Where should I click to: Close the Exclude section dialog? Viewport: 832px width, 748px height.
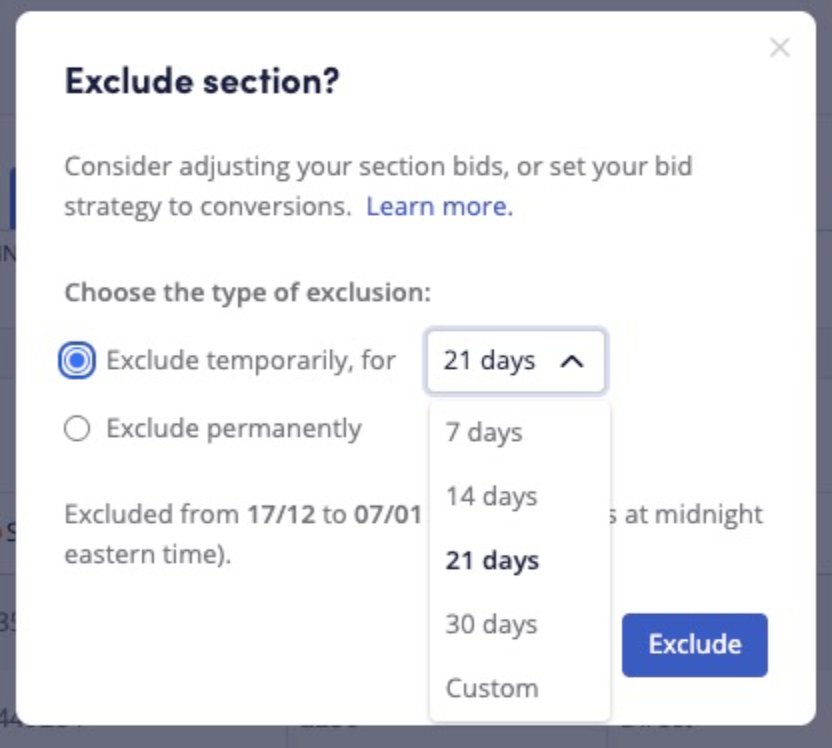pos(779,48)
